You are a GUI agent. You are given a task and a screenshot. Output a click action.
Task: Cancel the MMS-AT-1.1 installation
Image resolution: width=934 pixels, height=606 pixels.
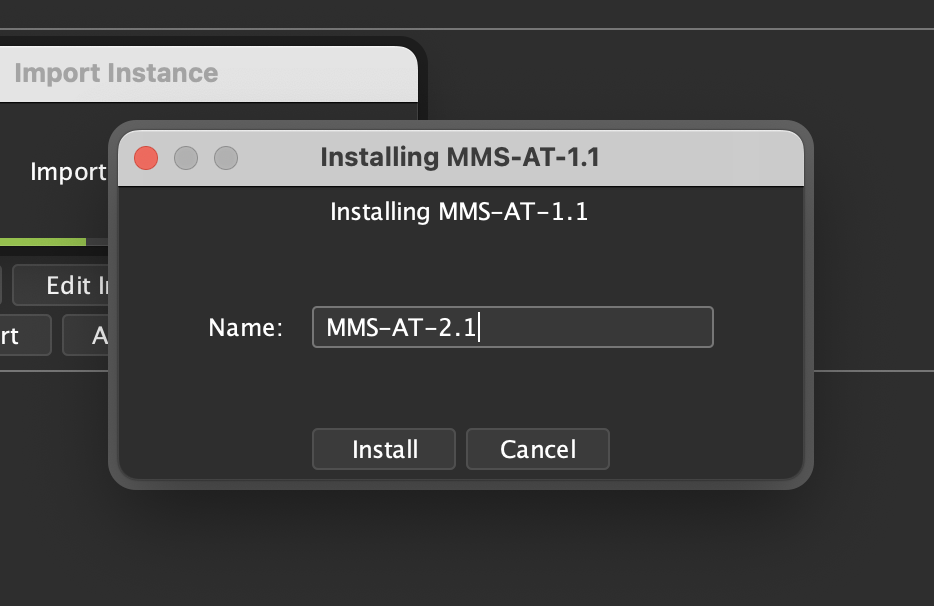pyautogui.click(x=538, y=449)
